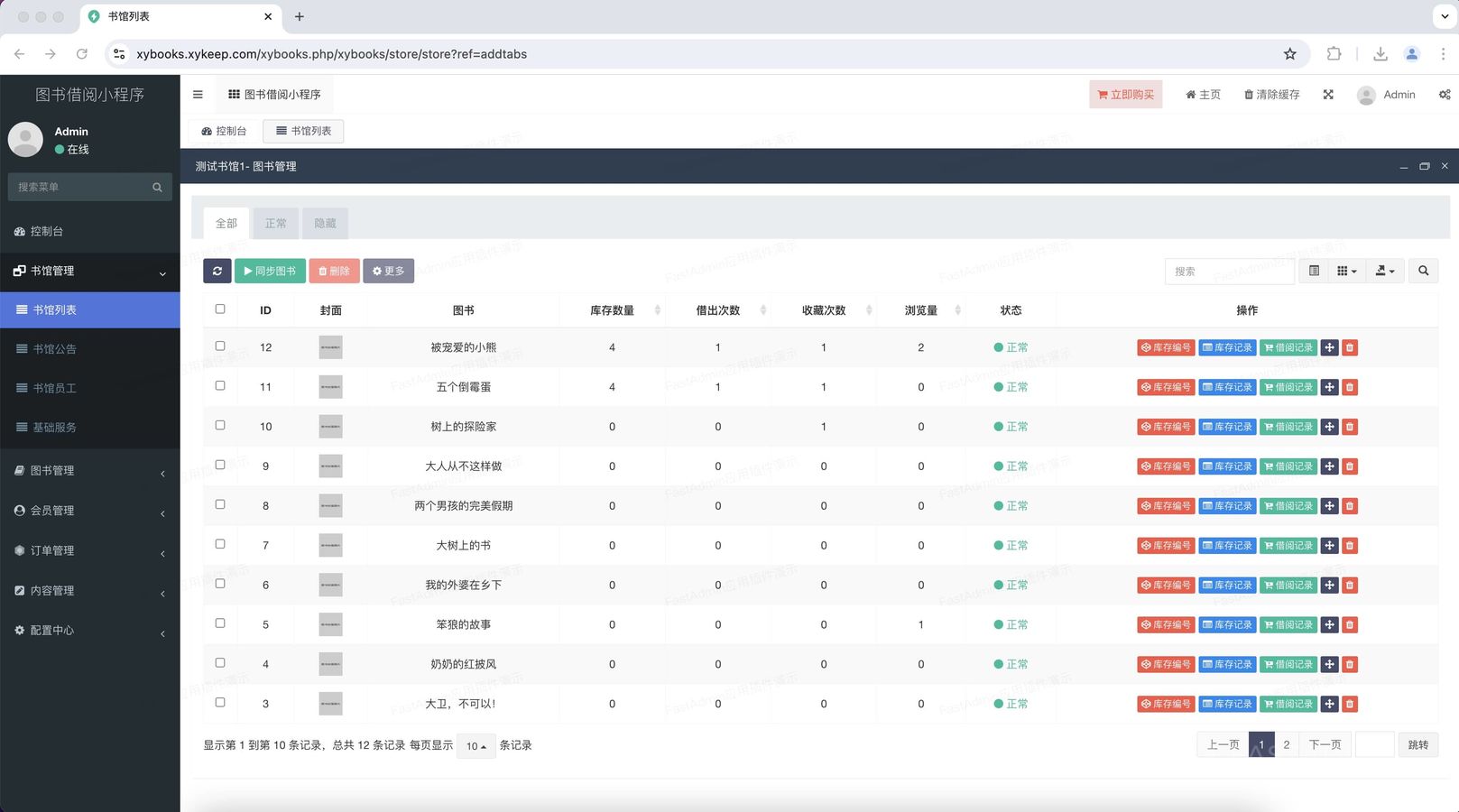Switch to the 正常 status tab
The height and width of the screenshot is (812, 1459).
pos(275,223)
